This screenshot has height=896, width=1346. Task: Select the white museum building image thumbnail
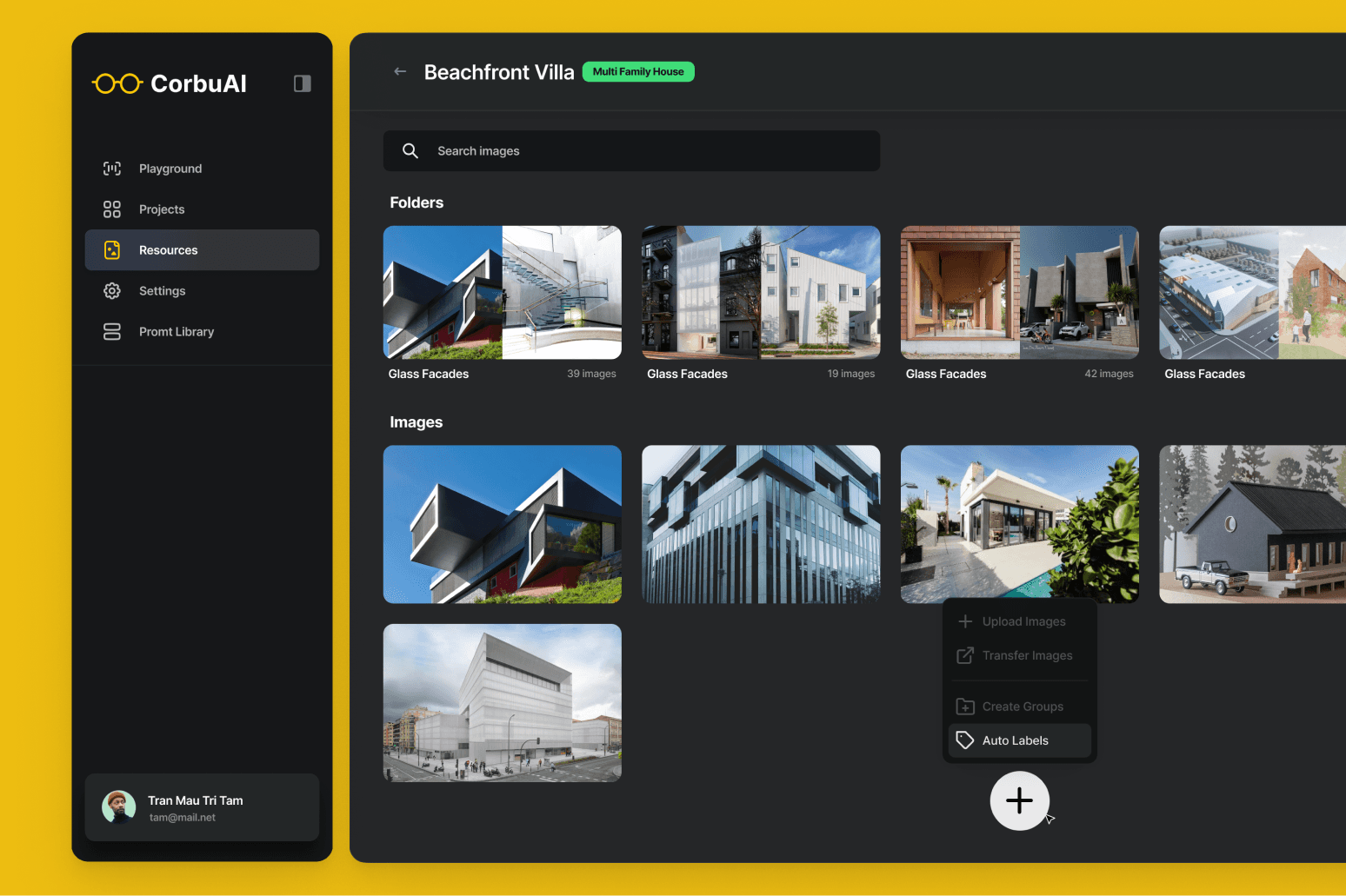coord(503,702)
